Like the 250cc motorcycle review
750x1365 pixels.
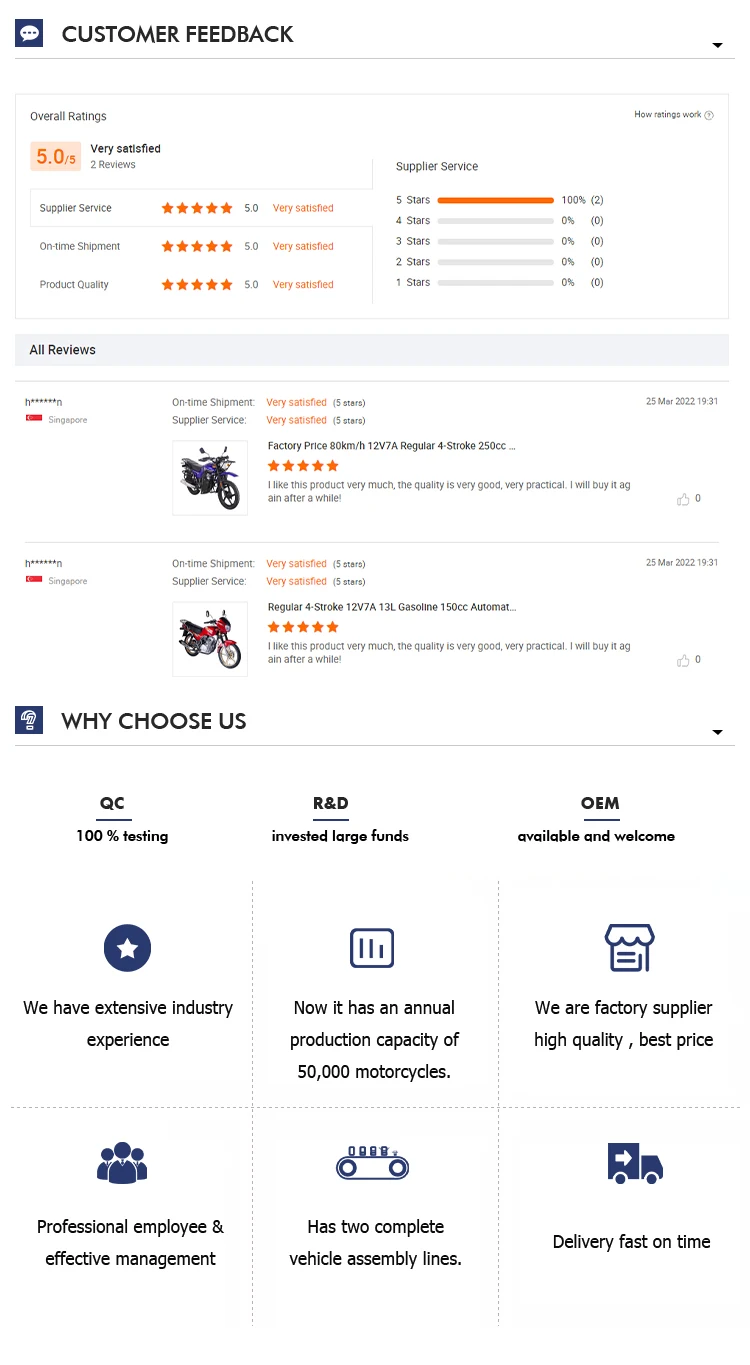click(683, 499)
